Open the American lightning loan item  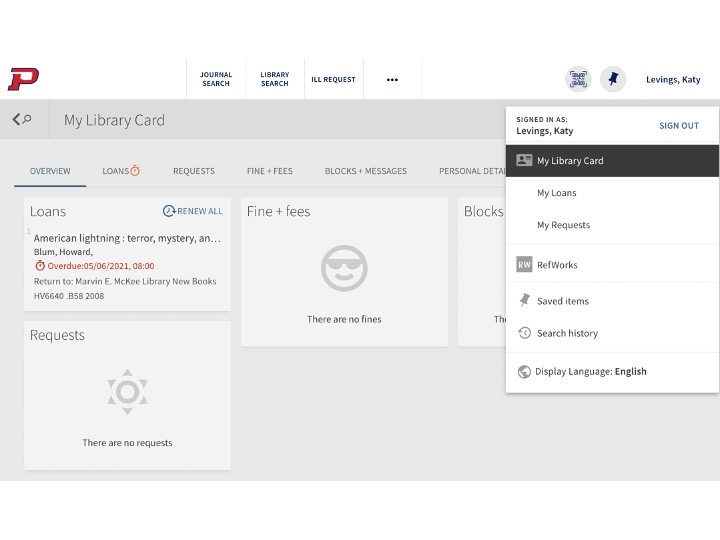[x=127, y=239]
